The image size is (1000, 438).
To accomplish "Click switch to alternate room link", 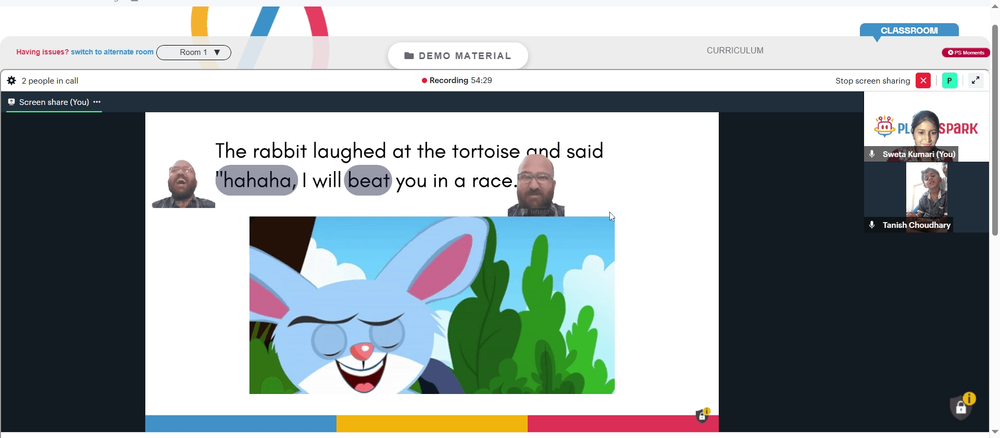I will (x=112, y=52).
